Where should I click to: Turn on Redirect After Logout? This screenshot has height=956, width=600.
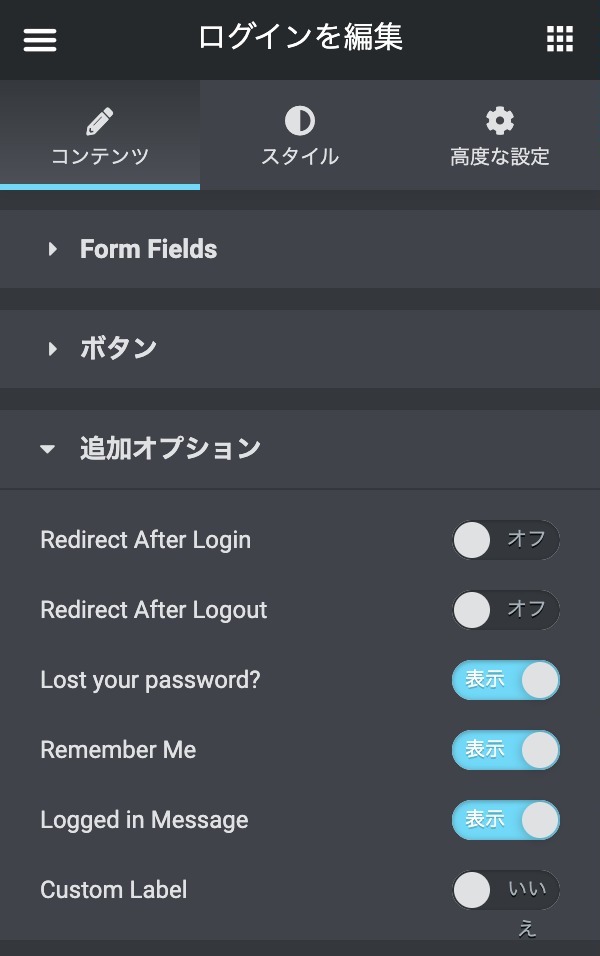click(x=505, y=610)
